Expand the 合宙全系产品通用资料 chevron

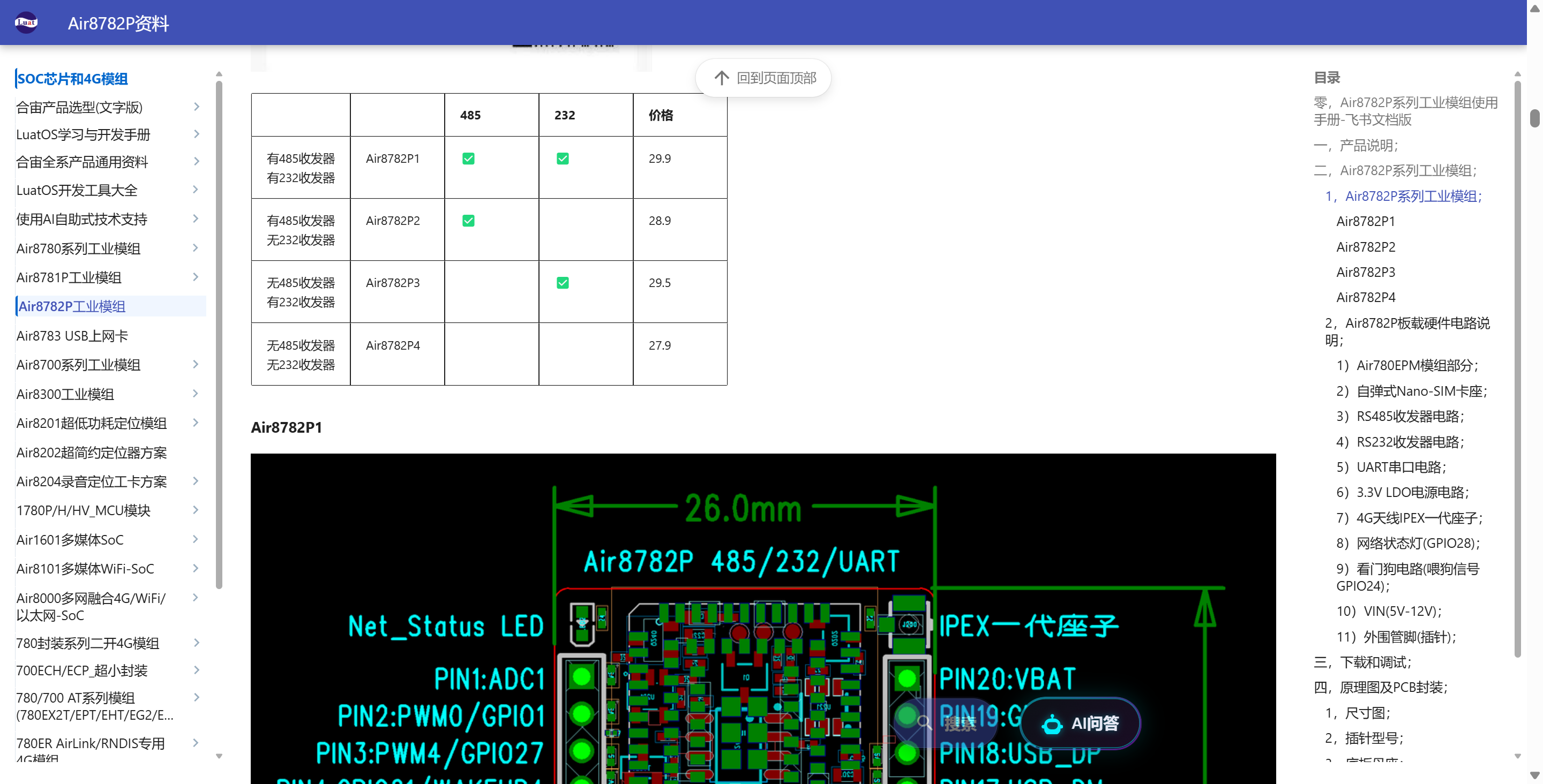coord(197,162)
